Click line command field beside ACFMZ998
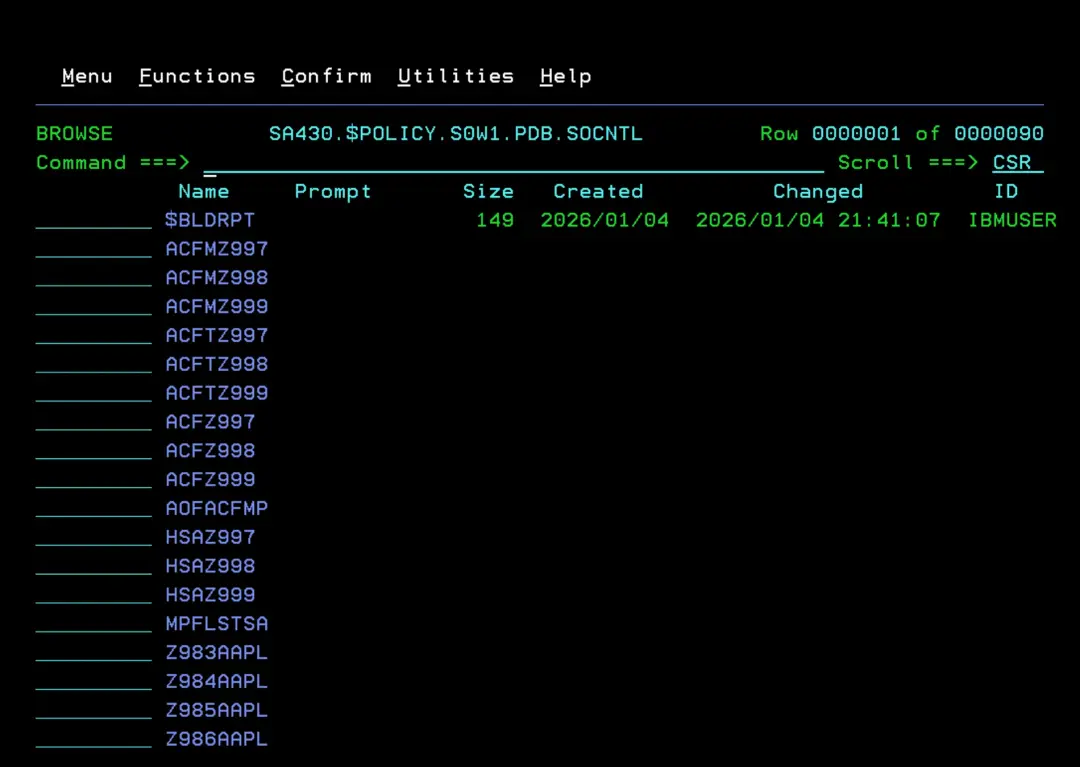The width and height of the screenshot is (1080, 767). 94,278
